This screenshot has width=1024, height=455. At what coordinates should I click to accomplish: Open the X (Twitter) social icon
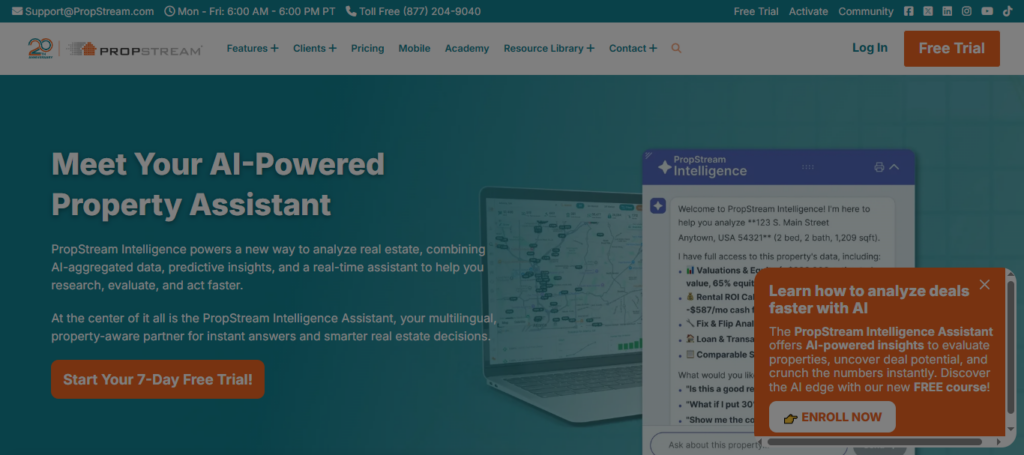(928, 11)
